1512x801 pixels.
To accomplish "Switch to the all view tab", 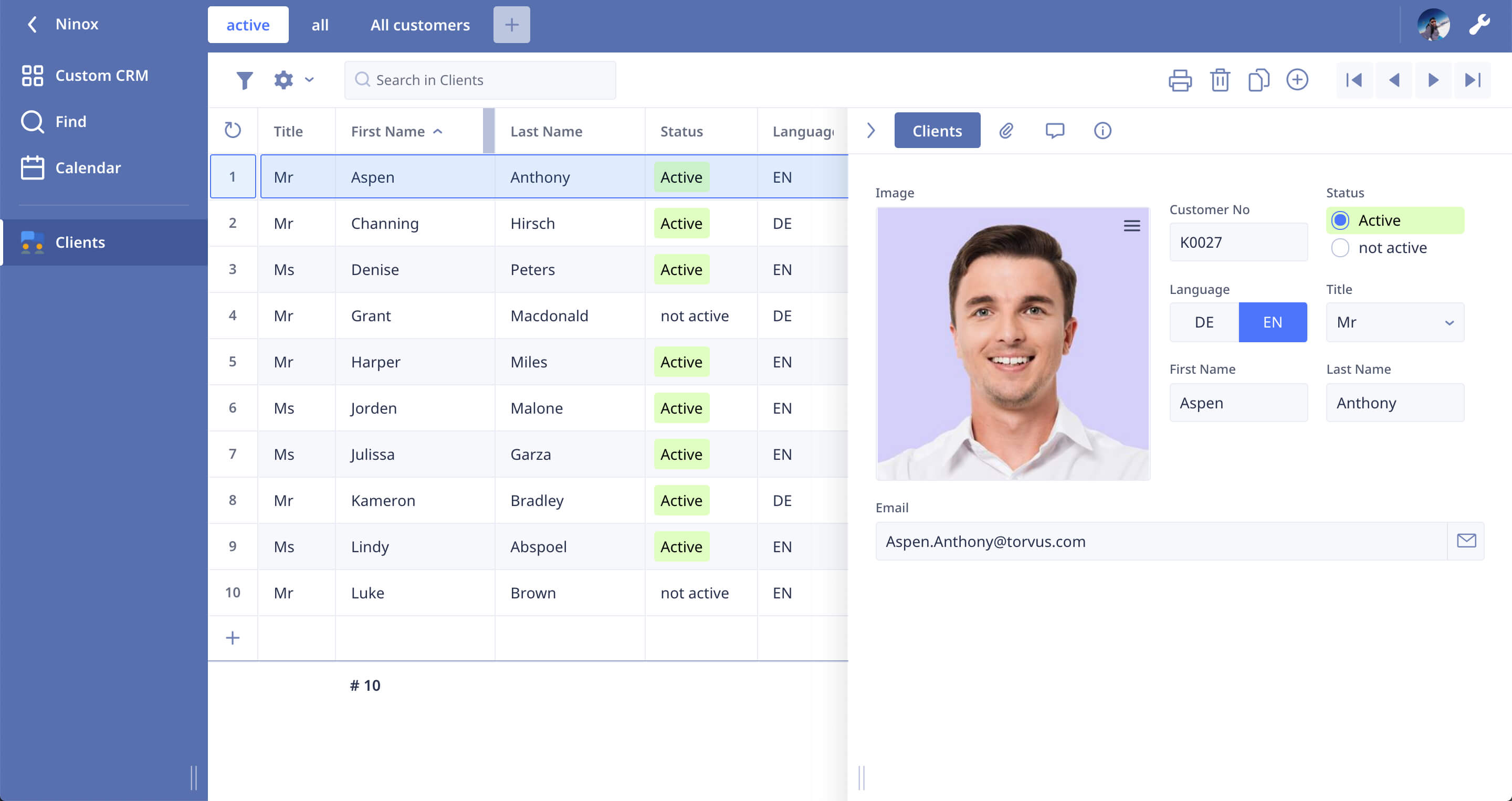I will [x=320, y=25].
